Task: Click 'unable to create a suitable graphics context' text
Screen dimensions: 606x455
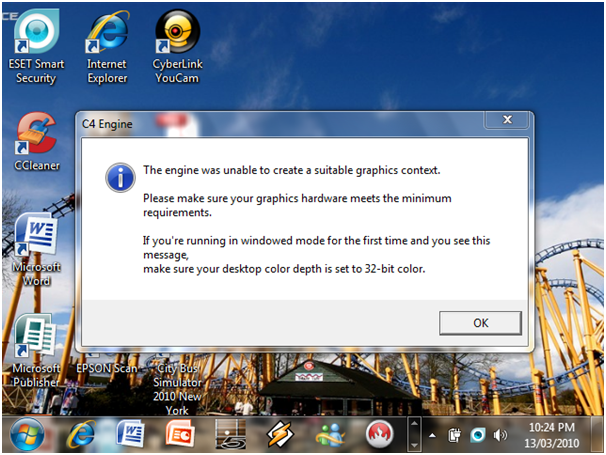Action: (x=332, y=170)
